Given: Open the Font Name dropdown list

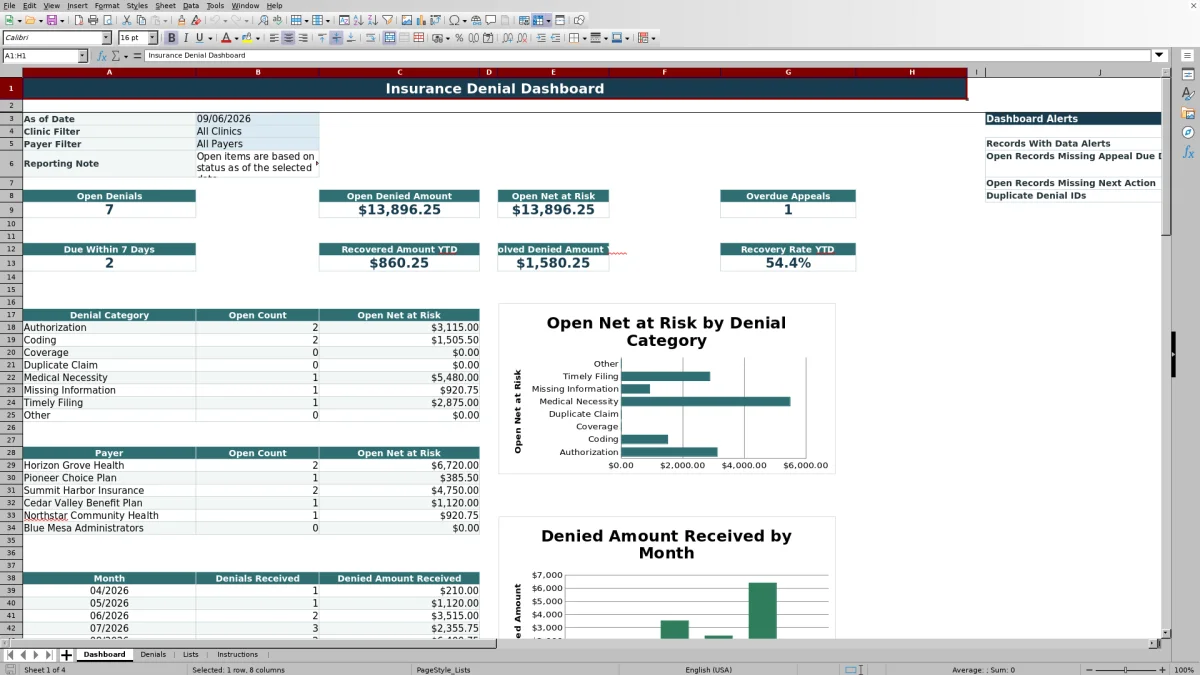Looking at the screenshot, I should pos(106,38).
